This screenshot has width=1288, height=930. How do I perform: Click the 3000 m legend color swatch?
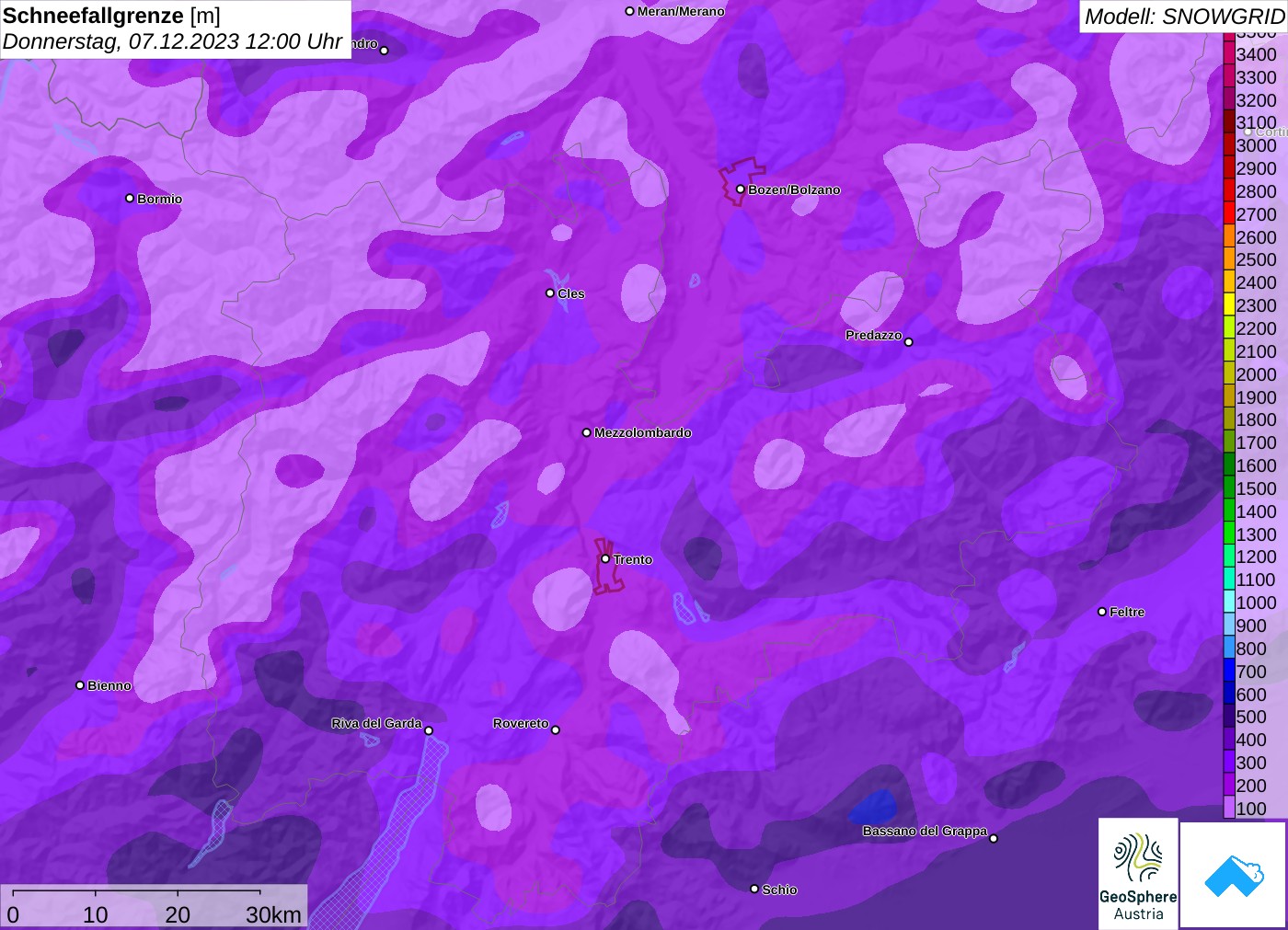1229,145
